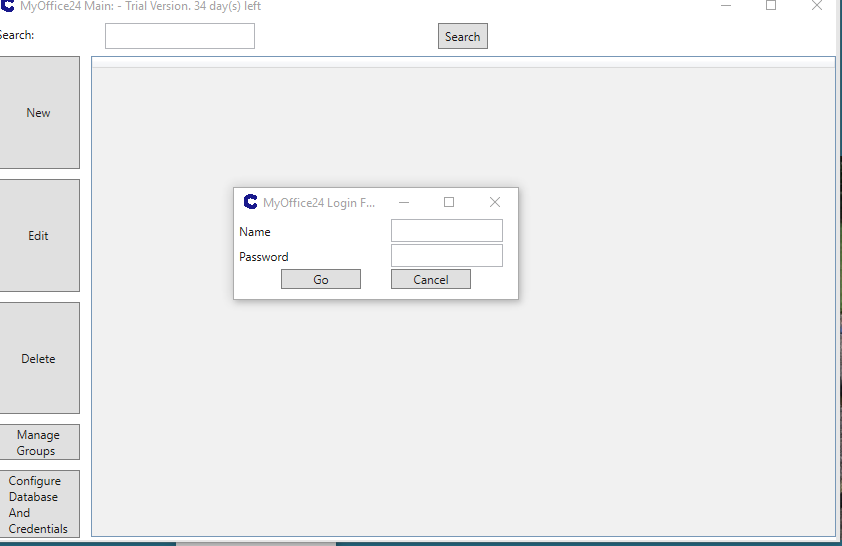
Task: Click the MyOffice24 Main trial version title
Action: pos(140,6)
